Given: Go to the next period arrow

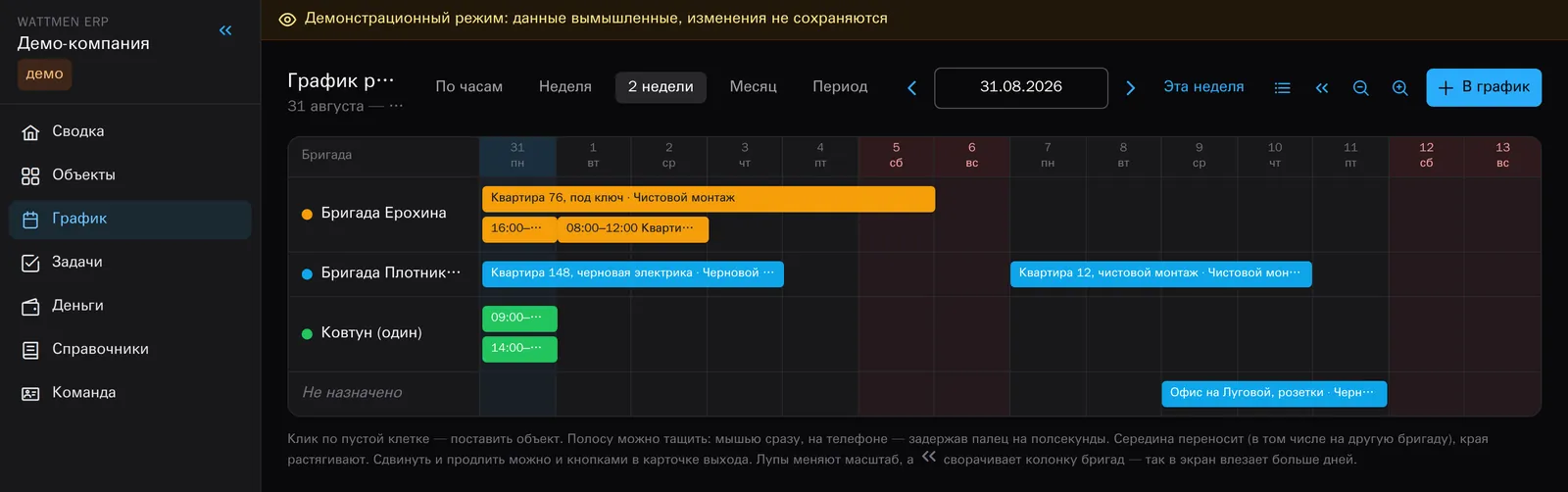Looking at the screenshot, I should [x=1130, y=88].
